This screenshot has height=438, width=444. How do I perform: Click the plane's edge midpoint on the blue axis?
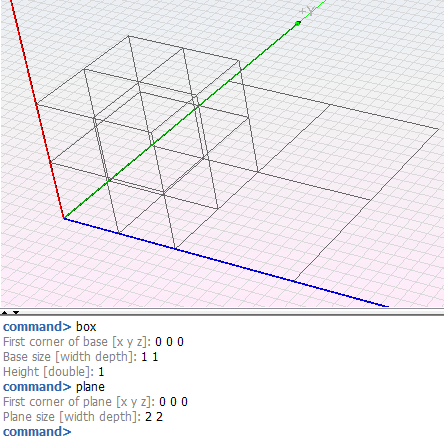(175, 249)
